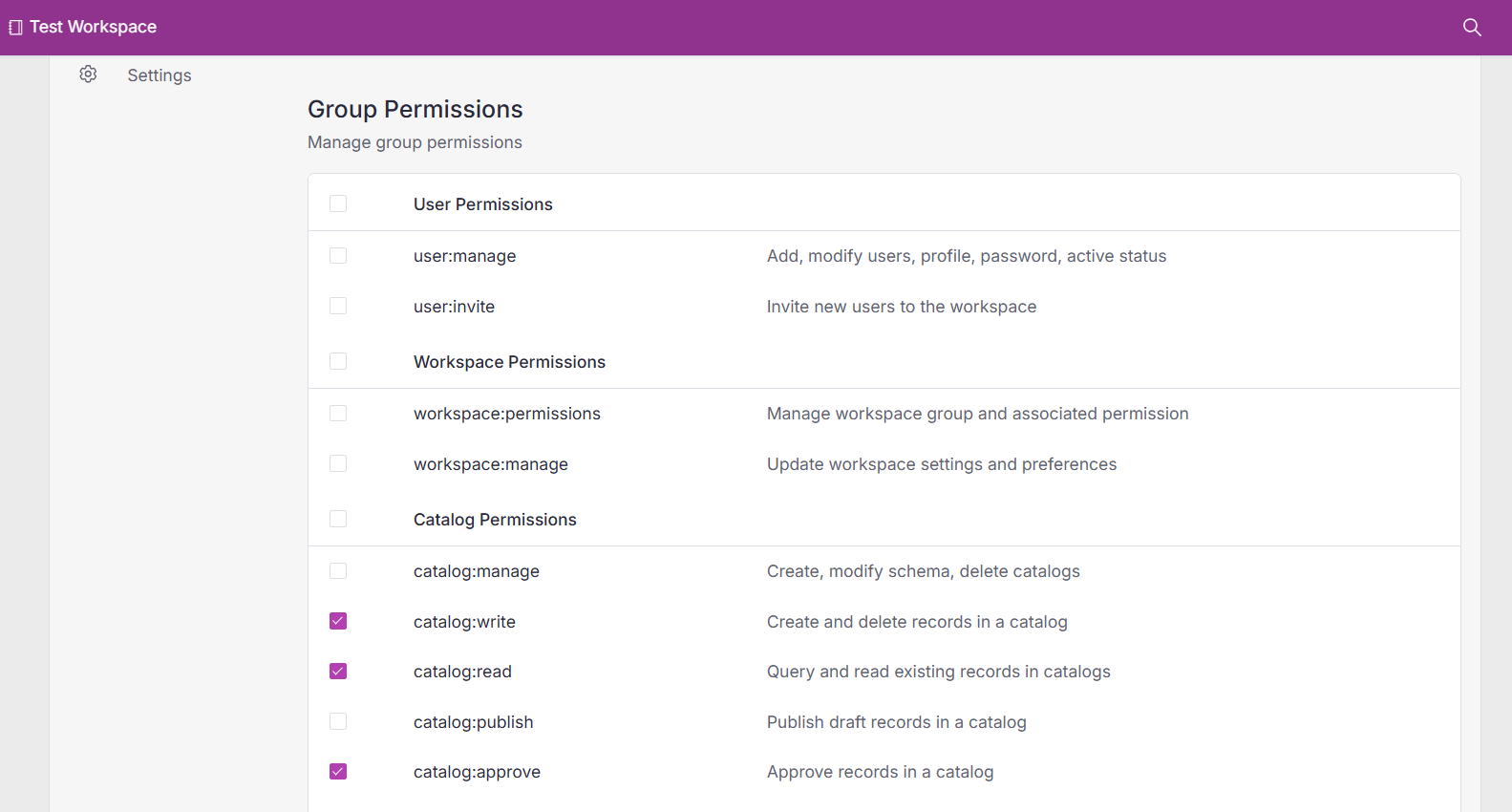
Task: Open the Settings menu item
Action: pyautogui.click(x=160, y=75)
